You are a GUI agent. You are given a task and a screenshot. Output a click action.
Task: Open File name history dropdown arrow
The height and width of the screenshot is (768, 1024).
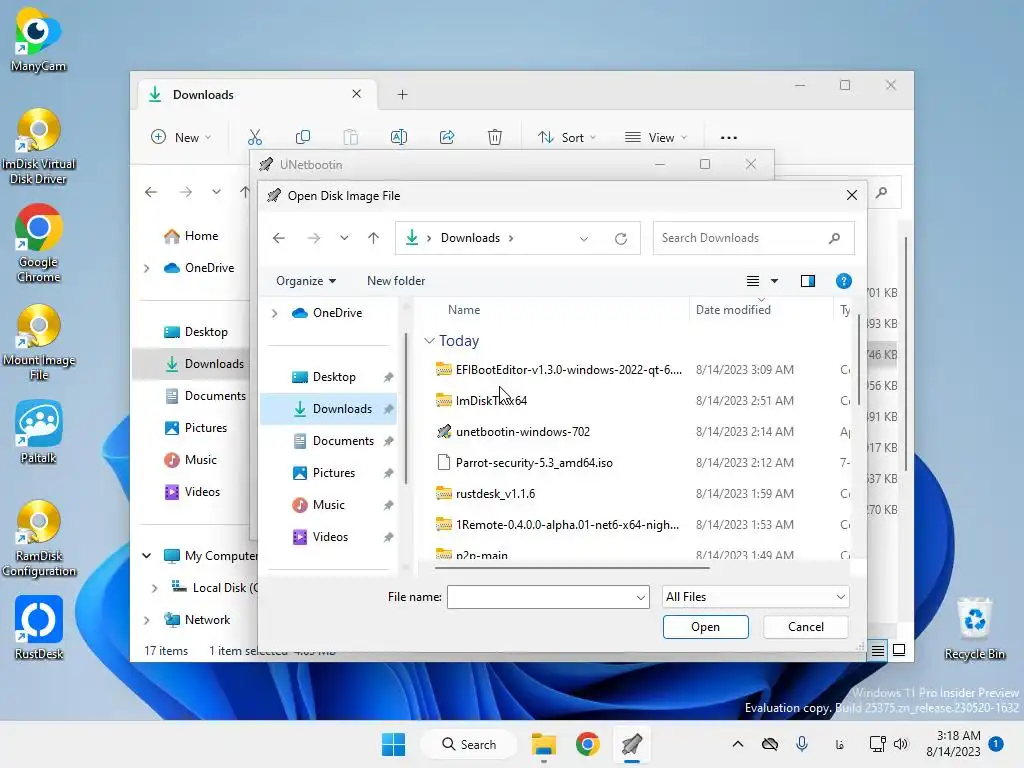[x=641, y=597]
